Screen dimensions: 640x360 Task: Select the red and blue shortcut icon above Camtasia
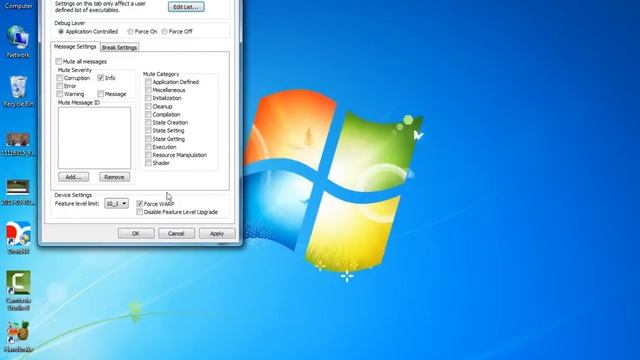pyautogui.click(x=18, y=238)
